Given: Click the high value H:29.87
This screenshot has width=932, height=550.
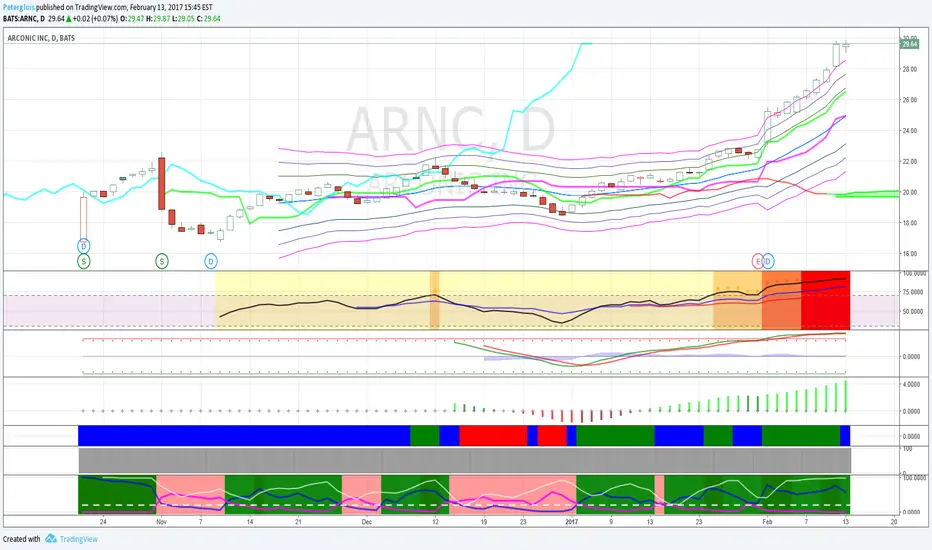Looking at the screenshot, I should click(x=158, y=18).
